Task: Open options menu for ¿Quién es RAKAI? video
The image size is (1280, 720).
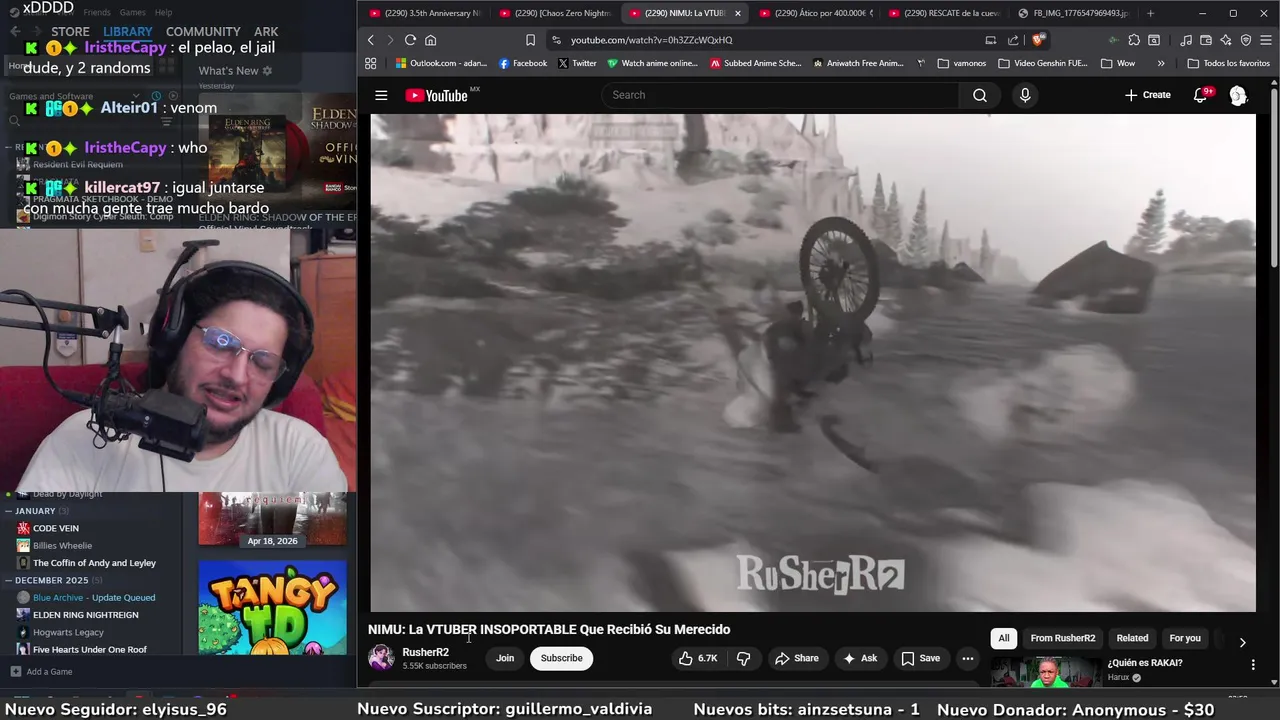Action: (x=1253, y=664)
